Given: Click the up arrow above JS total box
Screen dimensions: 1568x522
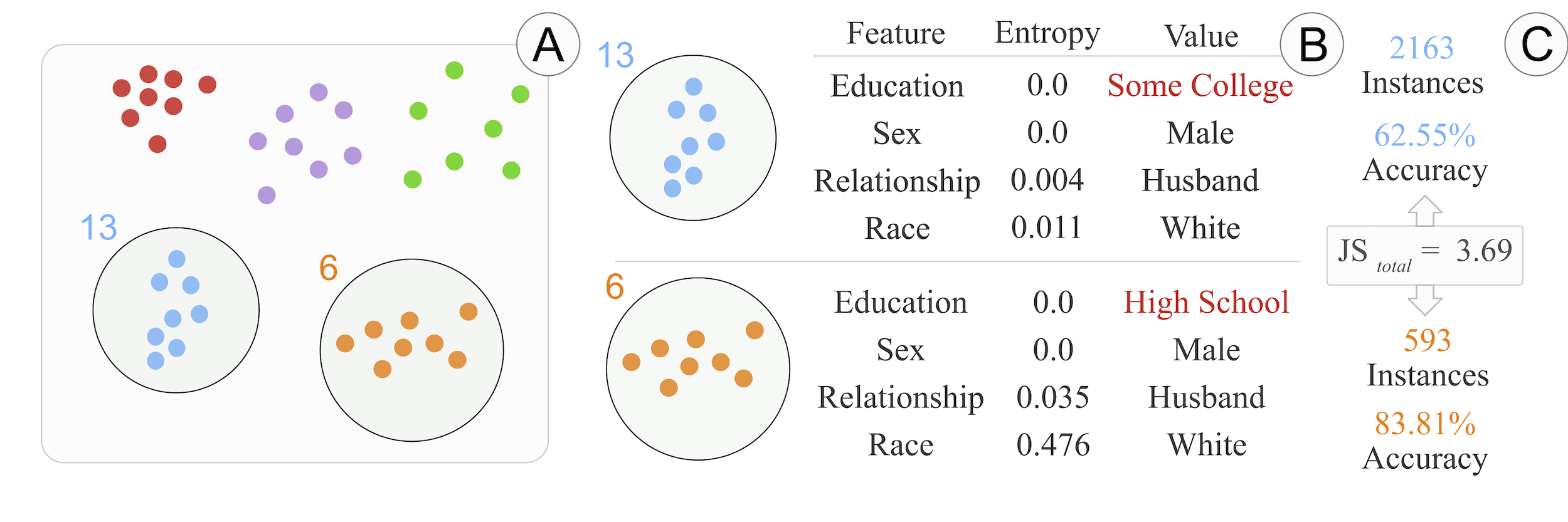Looking at the screenshot, I should (1425, 211).
